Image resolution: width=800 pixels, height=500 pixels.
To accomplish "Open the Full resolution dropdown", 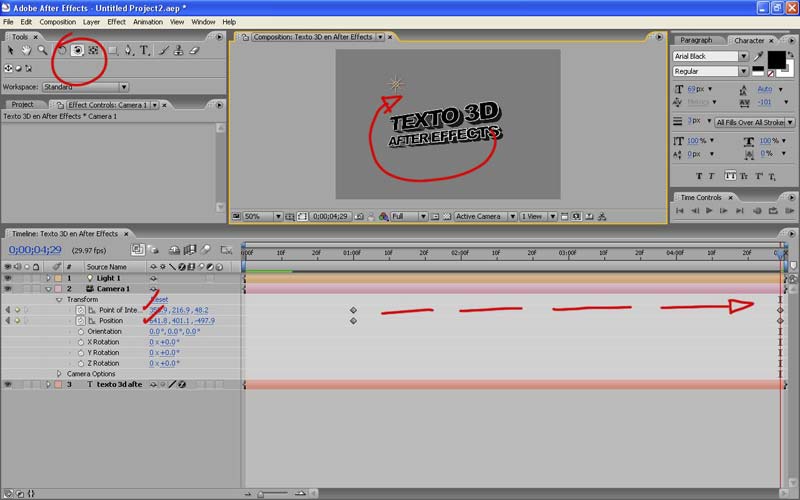I will (x=409, y=216).
